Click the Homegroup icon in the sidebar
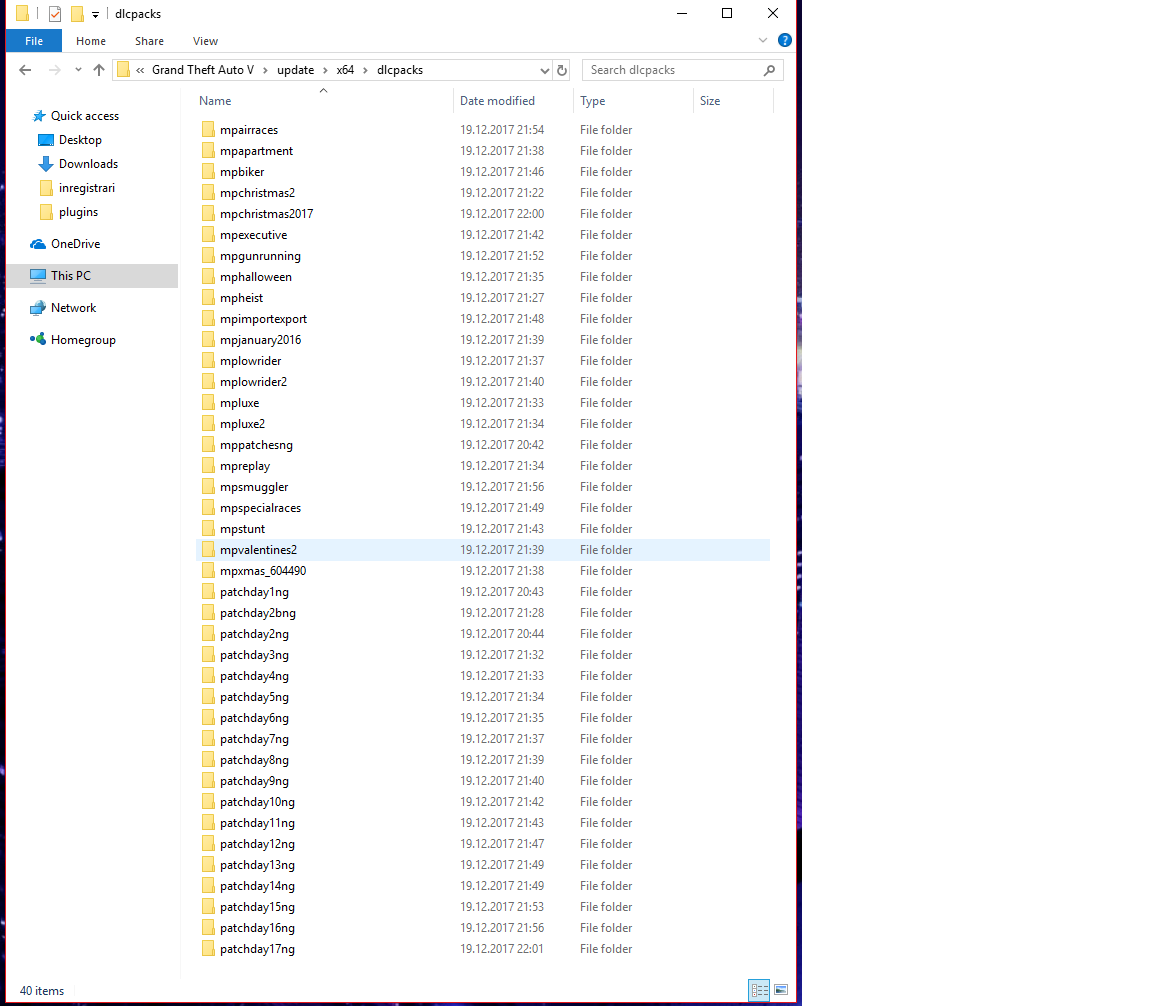 click(x=38, y=339)
